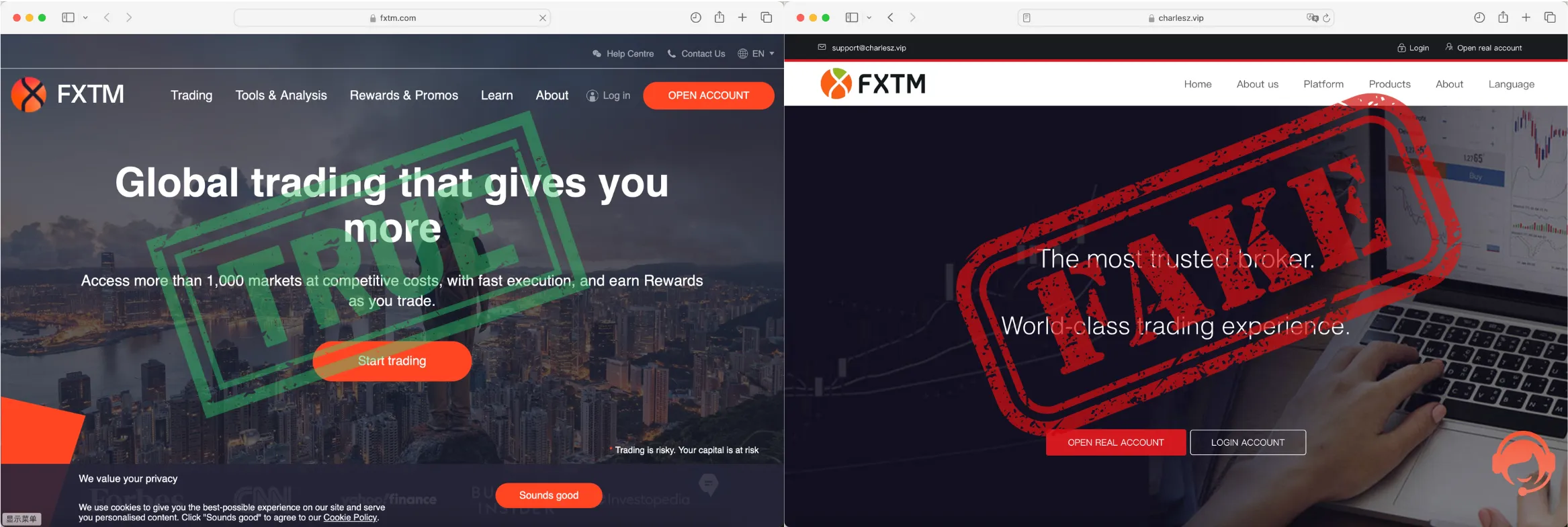Click the reload icon in charlesz.vip address bar
Screen dimensions: 1568x527
pos(1326,18)
